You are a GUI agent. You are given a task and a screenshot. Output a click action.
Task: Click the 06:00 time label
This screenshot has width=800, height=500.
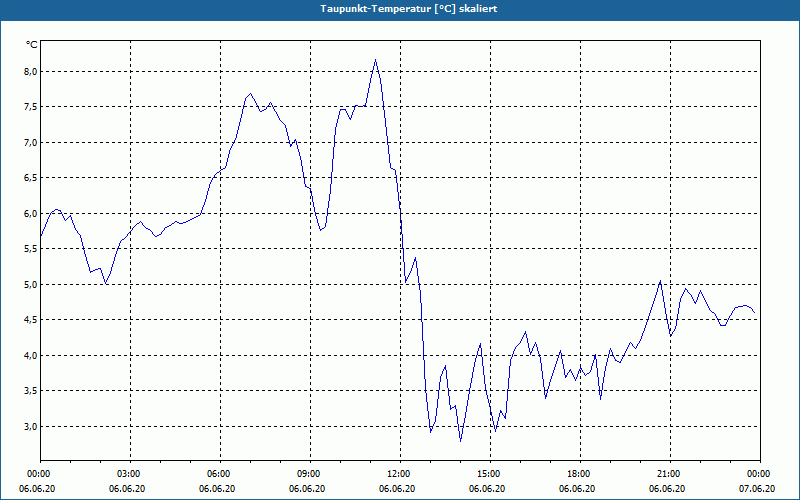pos(220,474)
